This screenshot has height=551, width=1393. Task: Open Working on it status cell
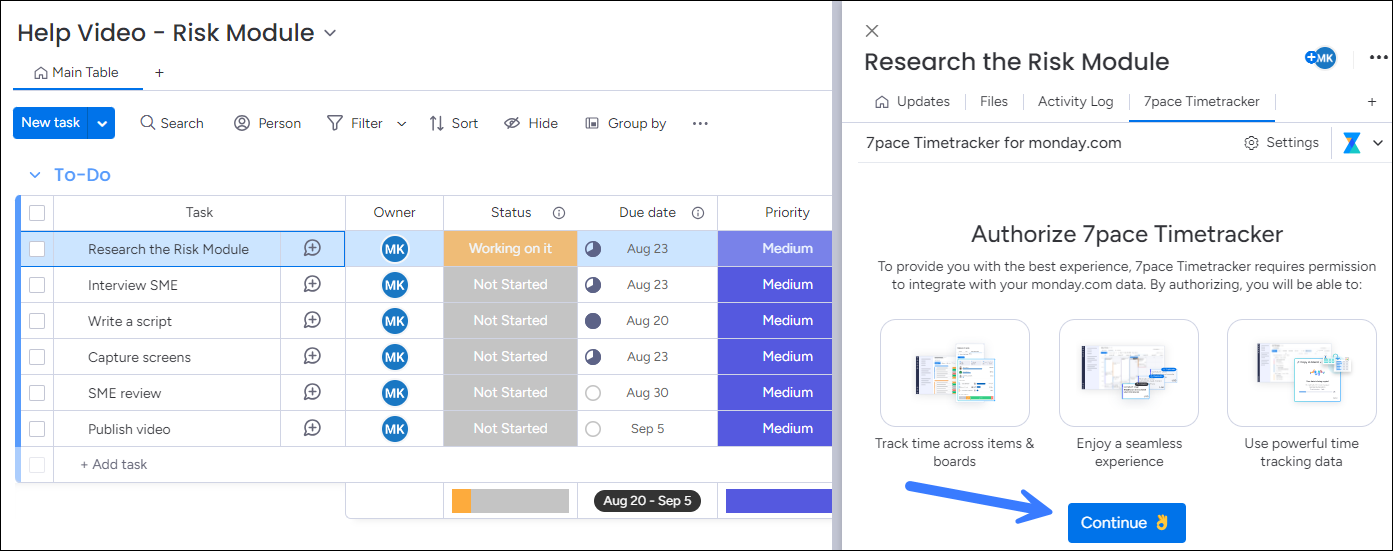510,248
